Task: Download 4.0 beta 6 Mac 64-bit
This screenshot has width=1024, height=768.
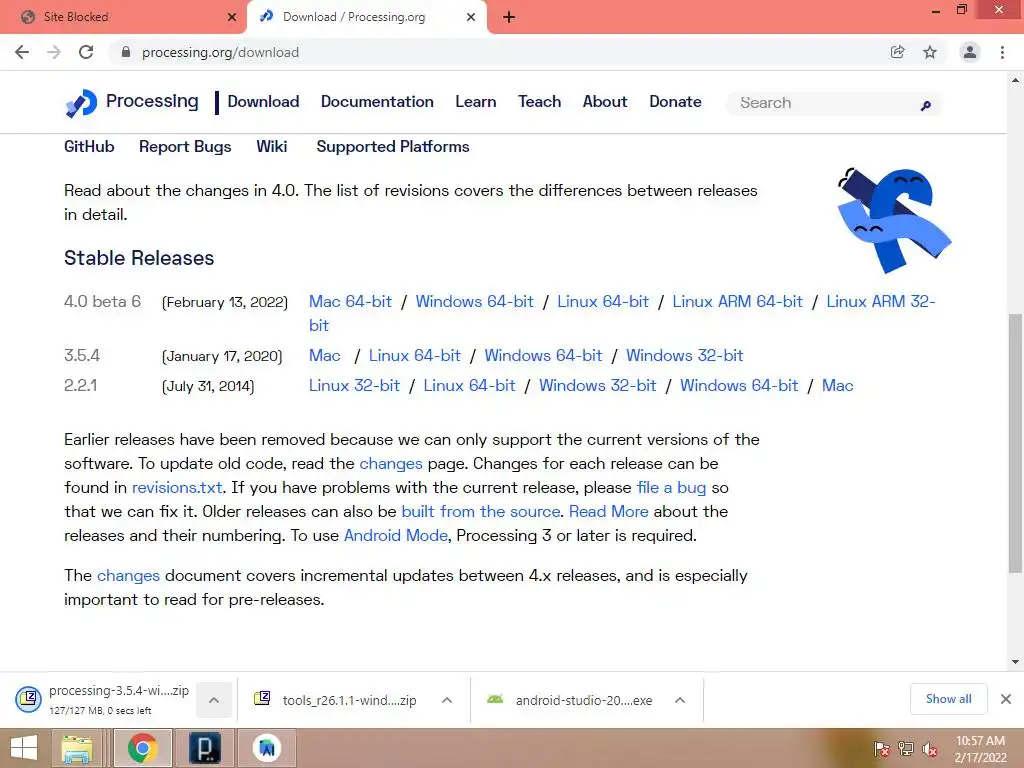Action: 350,302
